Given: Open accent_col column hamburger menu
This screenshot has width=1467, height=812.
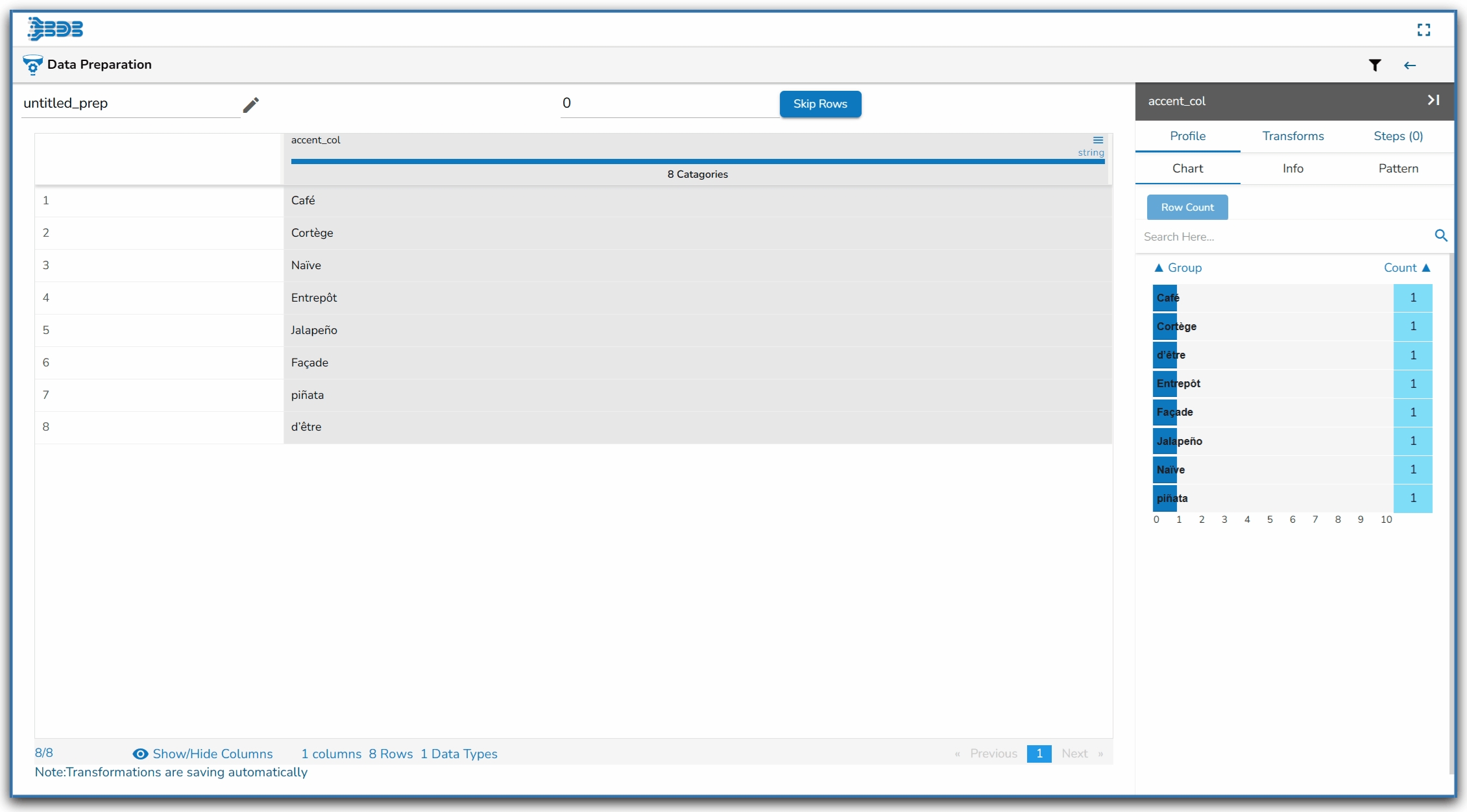Looking at the screenshot, I should coord(1098,140).
